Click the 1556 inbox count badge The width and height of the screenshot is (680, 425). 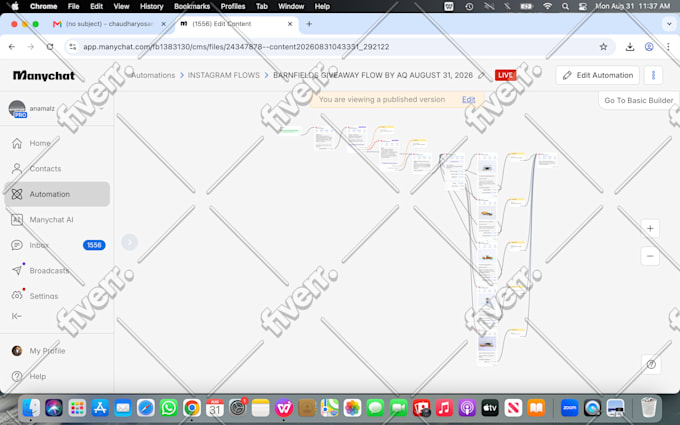pyautogui.click(x=94, y=245)
